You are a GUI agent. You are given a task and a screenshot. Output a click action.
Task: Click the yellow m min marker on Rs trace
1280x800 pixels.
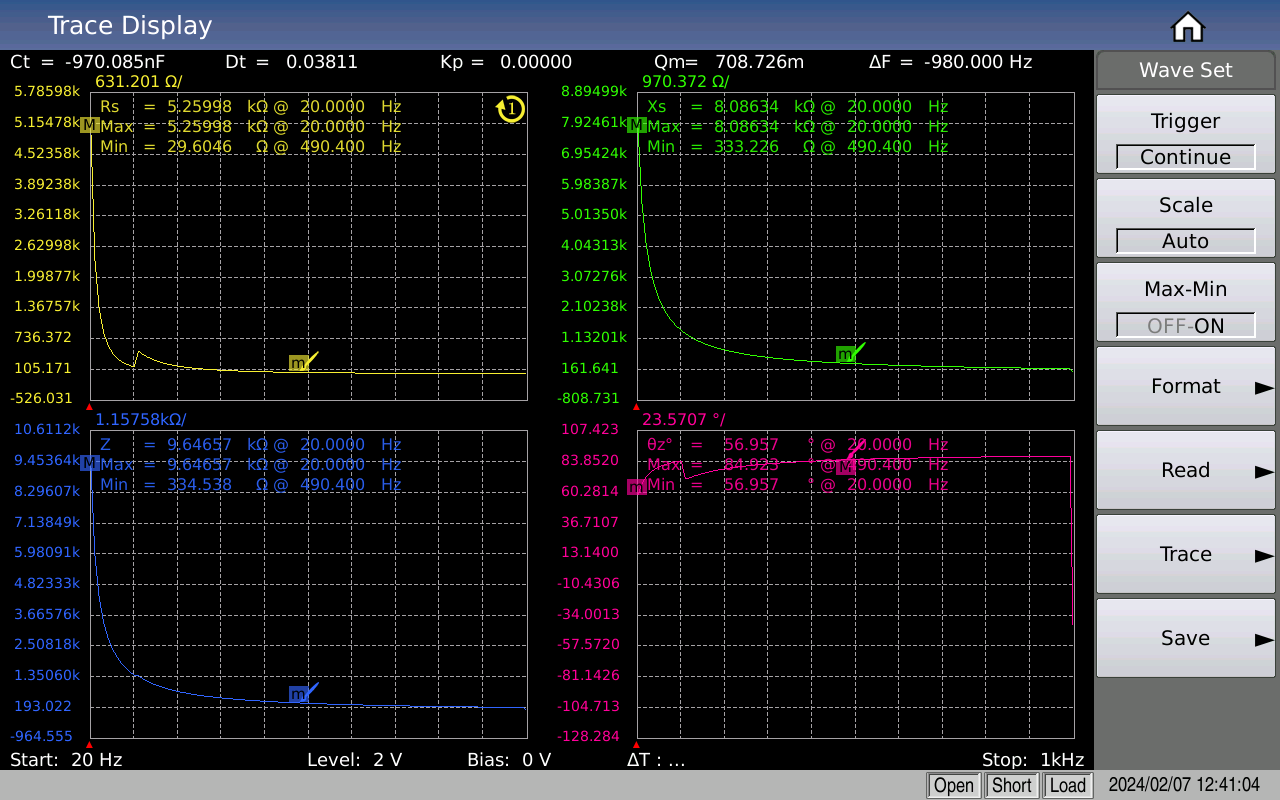(x=298, y=363)
